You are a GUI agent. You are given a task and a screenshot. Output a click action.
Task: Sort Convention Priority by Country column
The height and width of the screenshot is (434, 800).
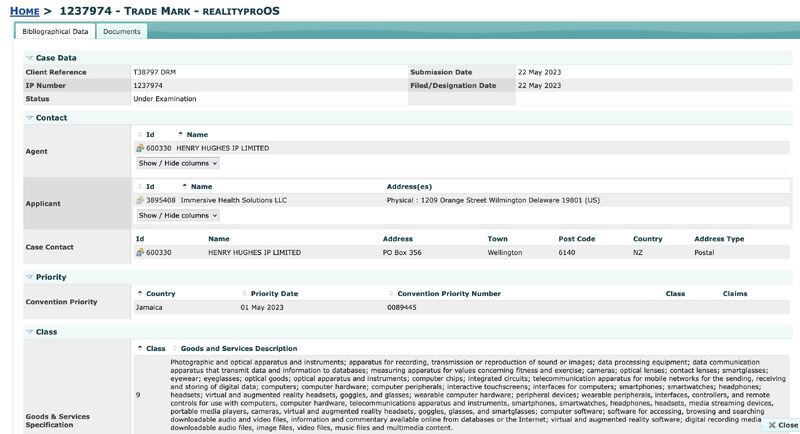tap(160, 294)
